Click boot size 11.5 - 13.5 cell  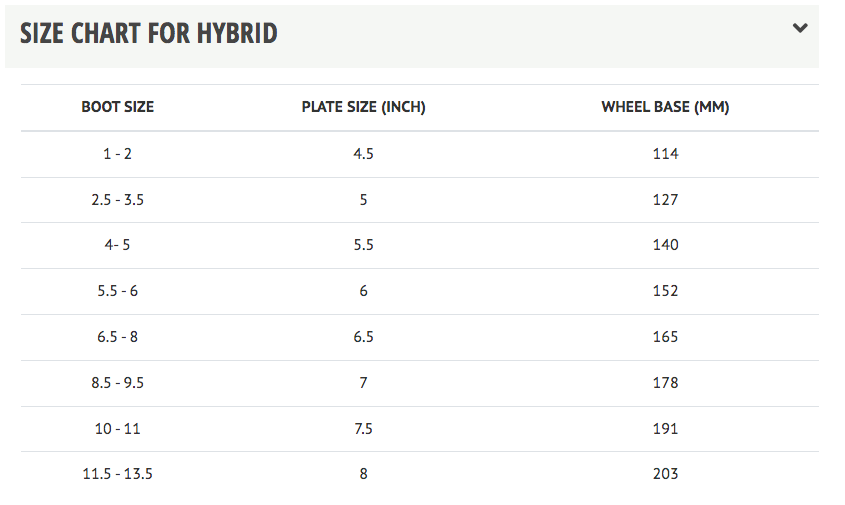tap(117, 474)
